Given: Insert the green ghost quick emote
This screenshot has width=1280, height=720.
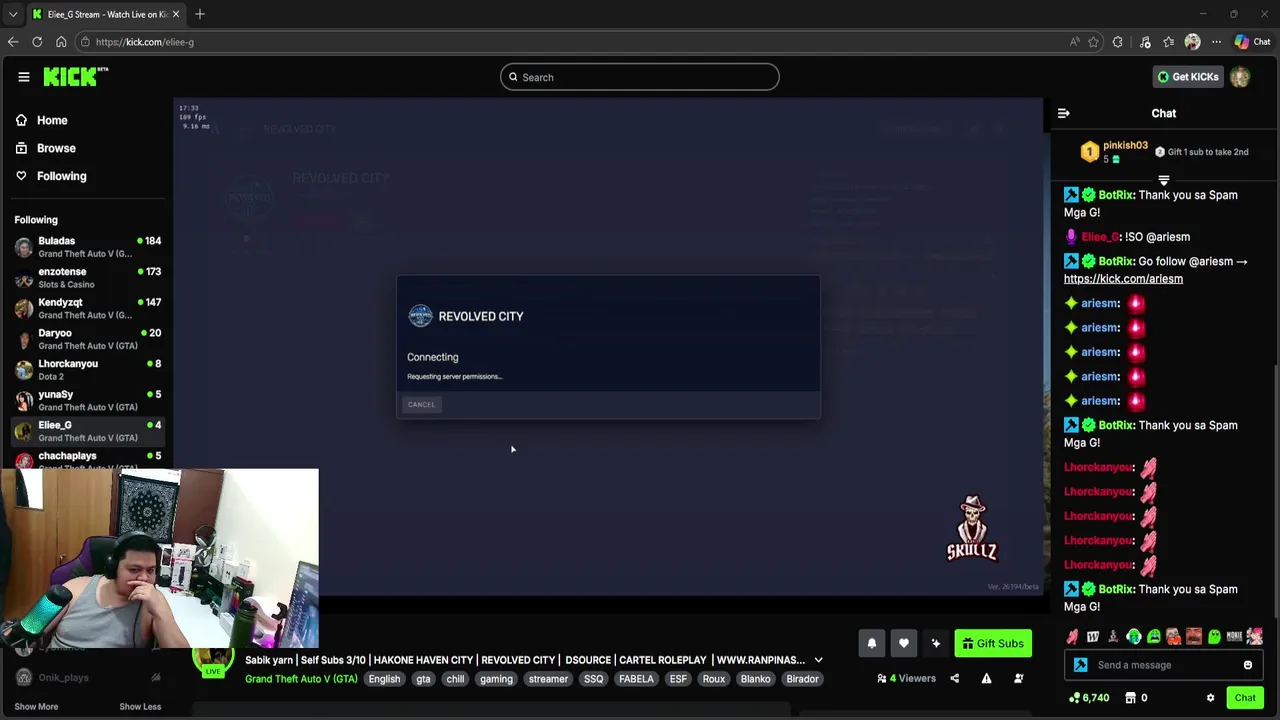Looking at the screenshot, I should point(1214,636).
